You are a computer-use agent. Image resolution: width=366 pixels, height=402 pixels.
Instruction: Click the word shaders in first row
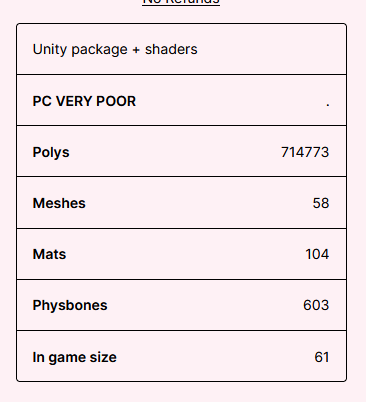click(x=171, y=49)
